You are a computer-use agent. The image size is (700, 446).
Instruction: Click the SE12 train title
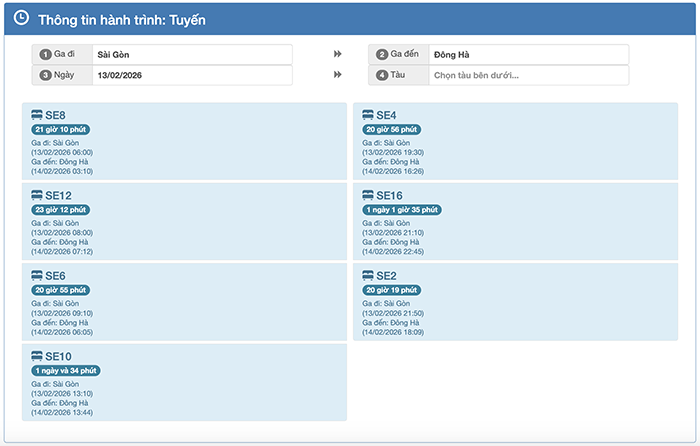[58, 195]
